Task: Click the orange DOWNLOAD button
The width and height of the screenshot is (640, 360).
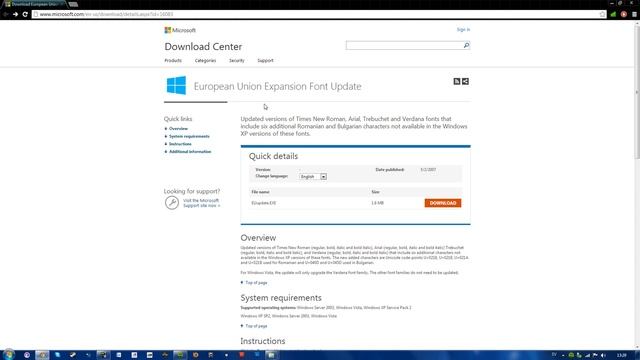Action: (x=443, y=203)
